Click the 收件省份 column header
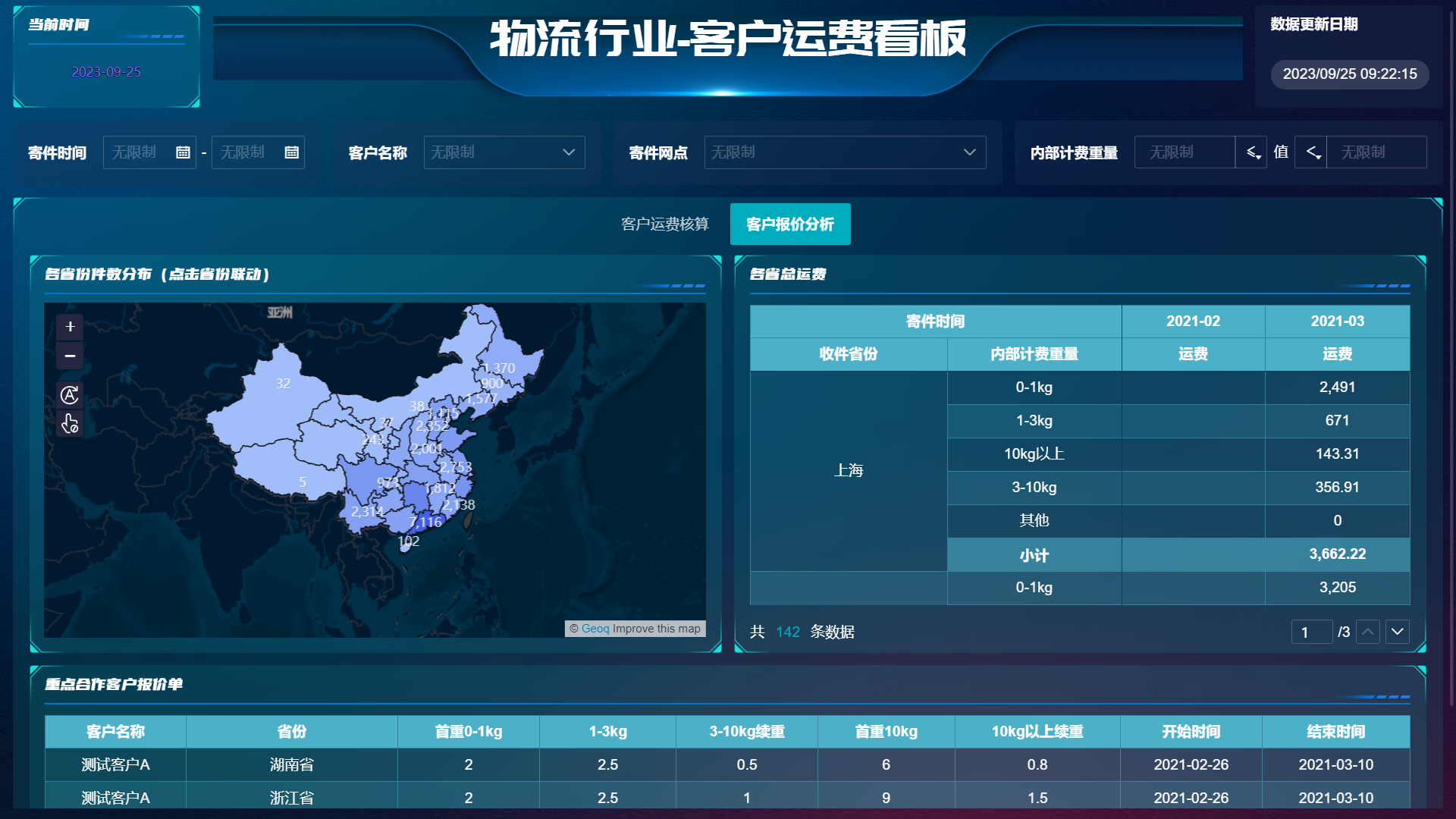 849,354
